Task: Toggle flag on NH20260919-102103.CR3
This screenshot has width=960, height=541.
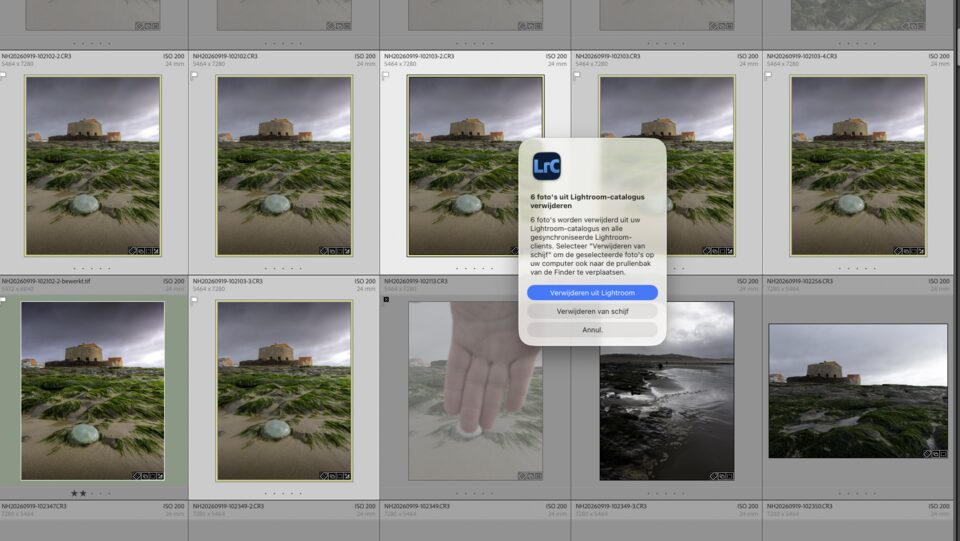Action: point(577,75)
